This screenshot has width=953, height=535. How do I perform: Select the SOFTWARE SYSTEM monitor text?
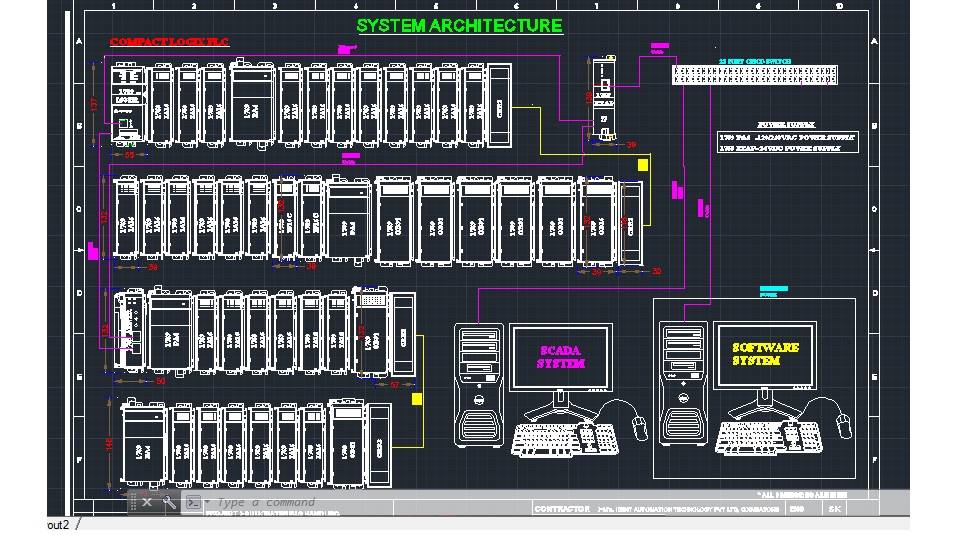point(765,354)
